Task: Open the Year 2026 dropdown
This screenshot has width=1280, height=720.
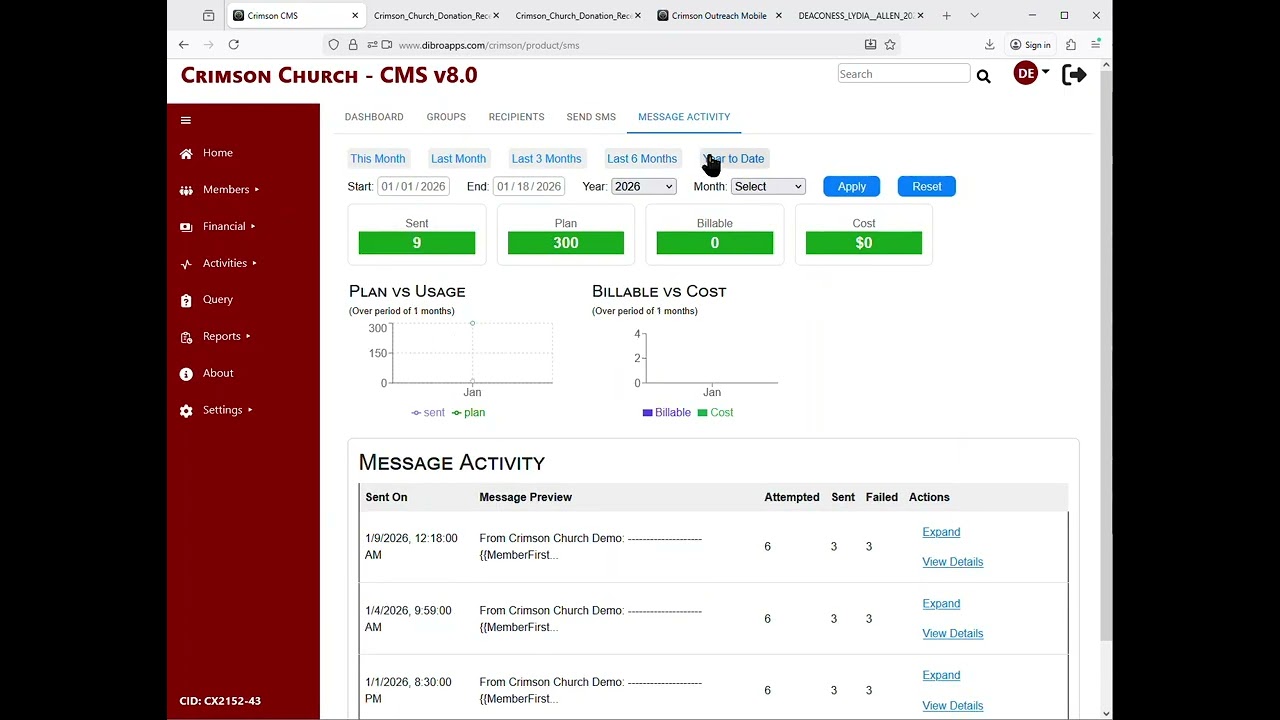Action: tap(644, 187)
